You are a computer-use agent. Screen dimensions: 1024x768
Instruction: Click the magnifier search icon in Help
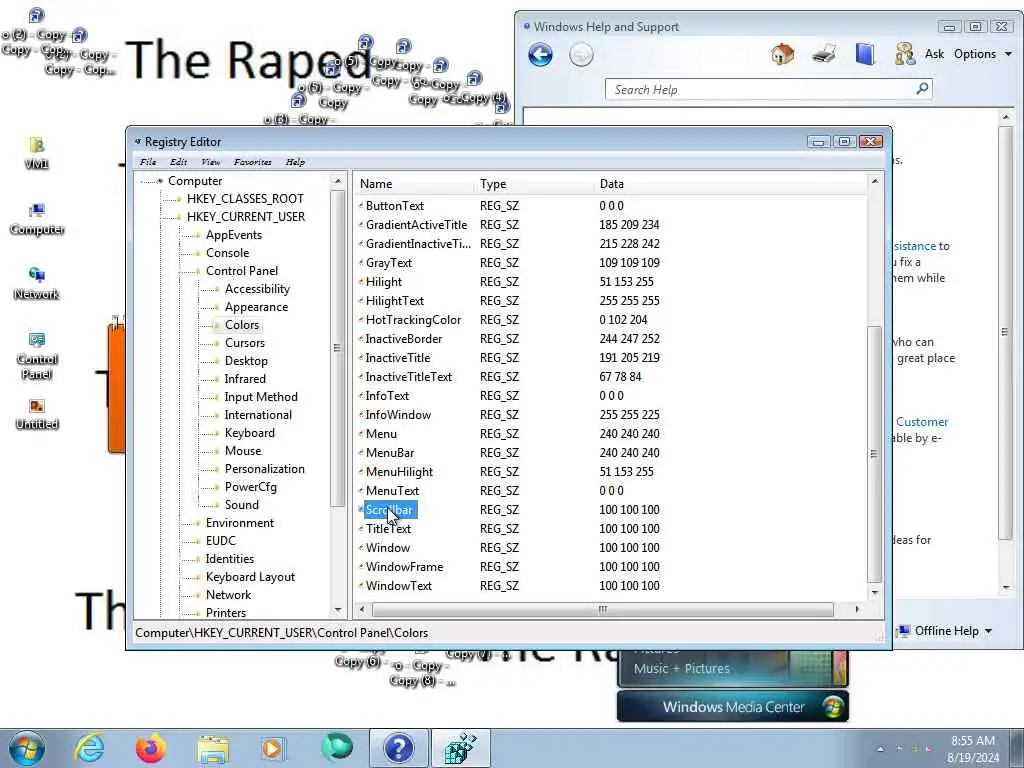click(x=922, y=88)
